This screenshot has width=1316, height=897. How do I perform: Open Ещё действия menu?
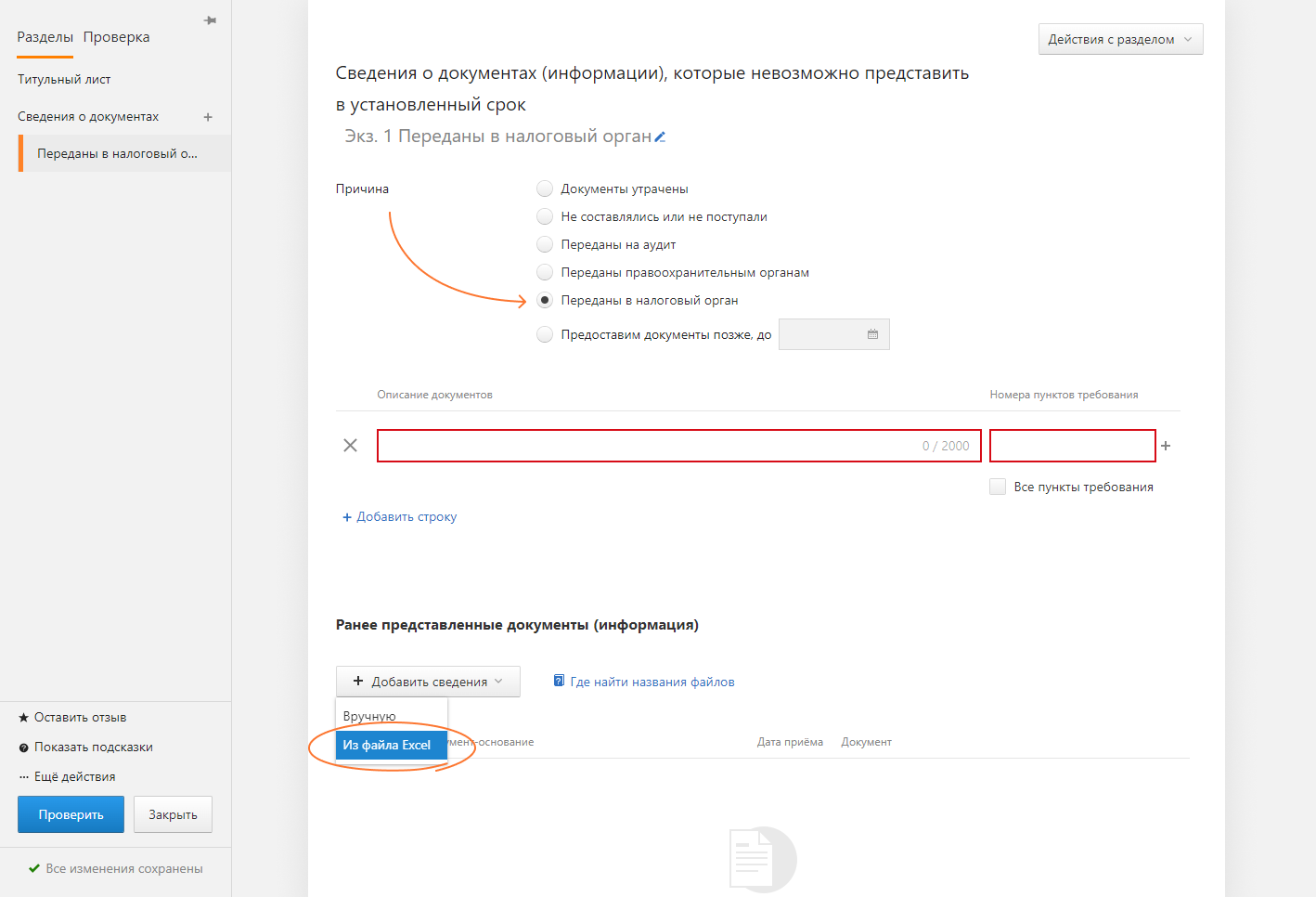pyautogui.click(x=74, y=777)
